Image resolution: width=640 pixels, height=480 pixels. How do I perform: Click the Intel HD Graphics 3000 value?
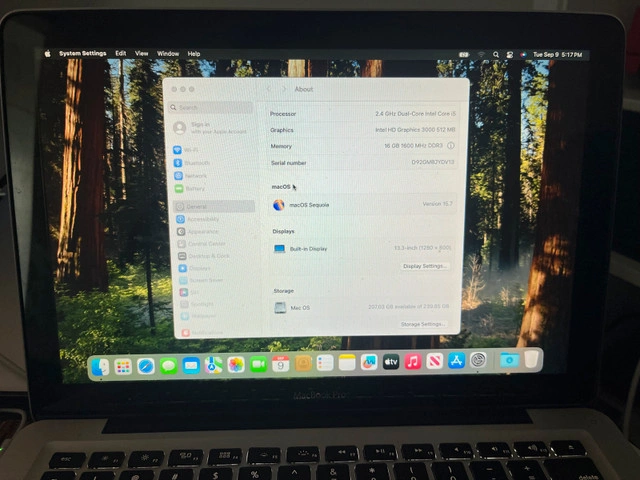415,129
